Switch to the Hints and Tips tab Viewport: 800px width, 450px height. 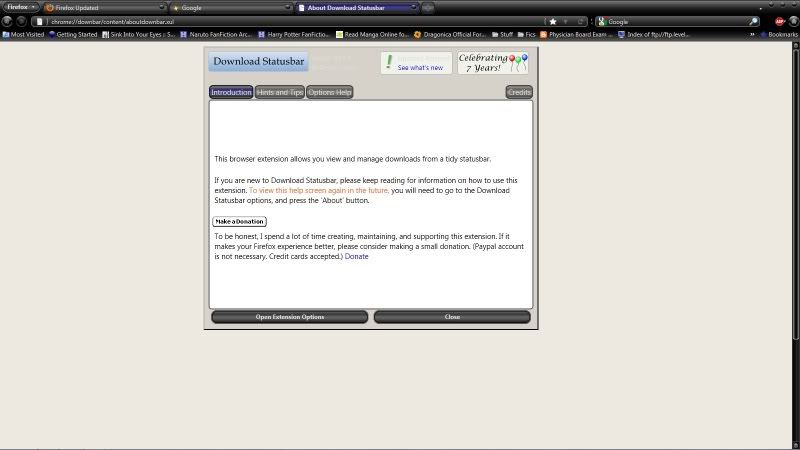[x=280, y=92]
